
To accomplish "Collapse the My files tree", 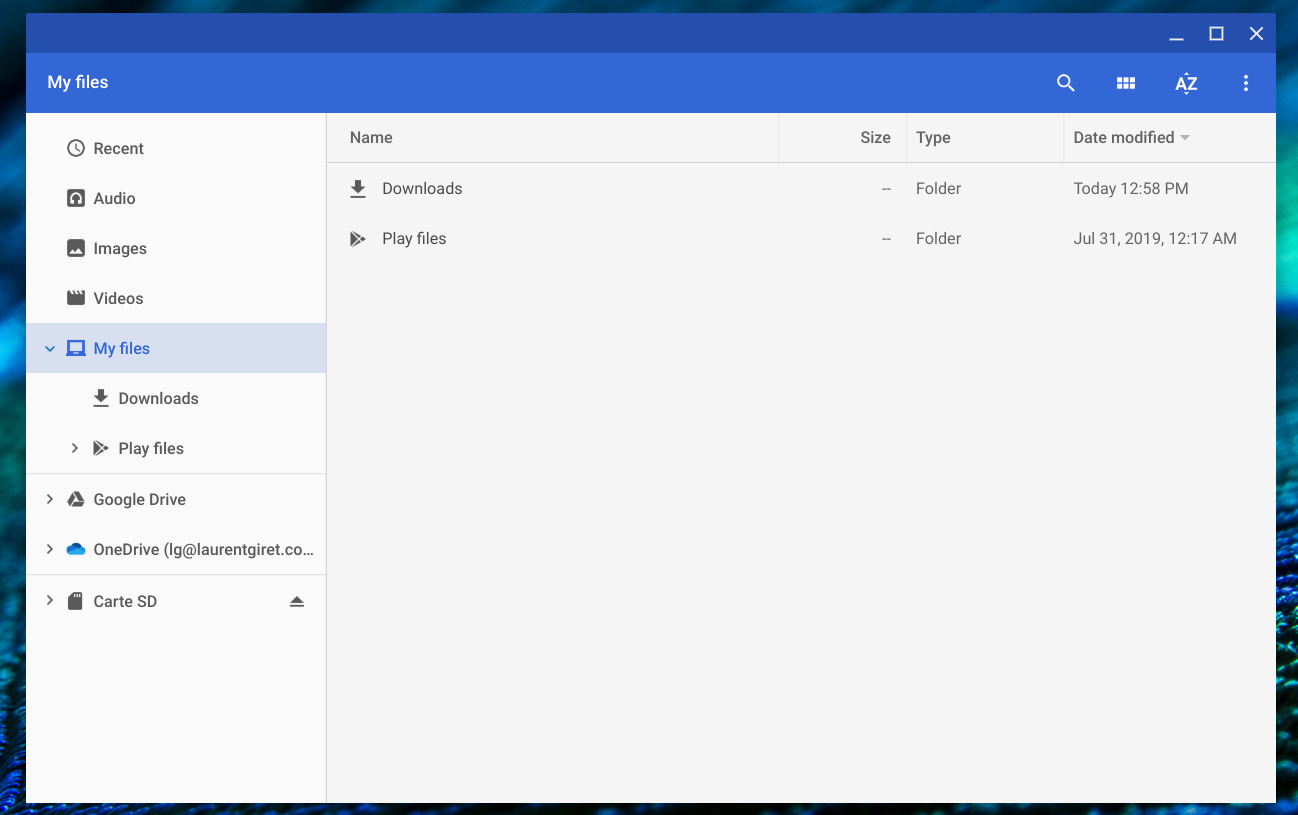I will 50,349.
